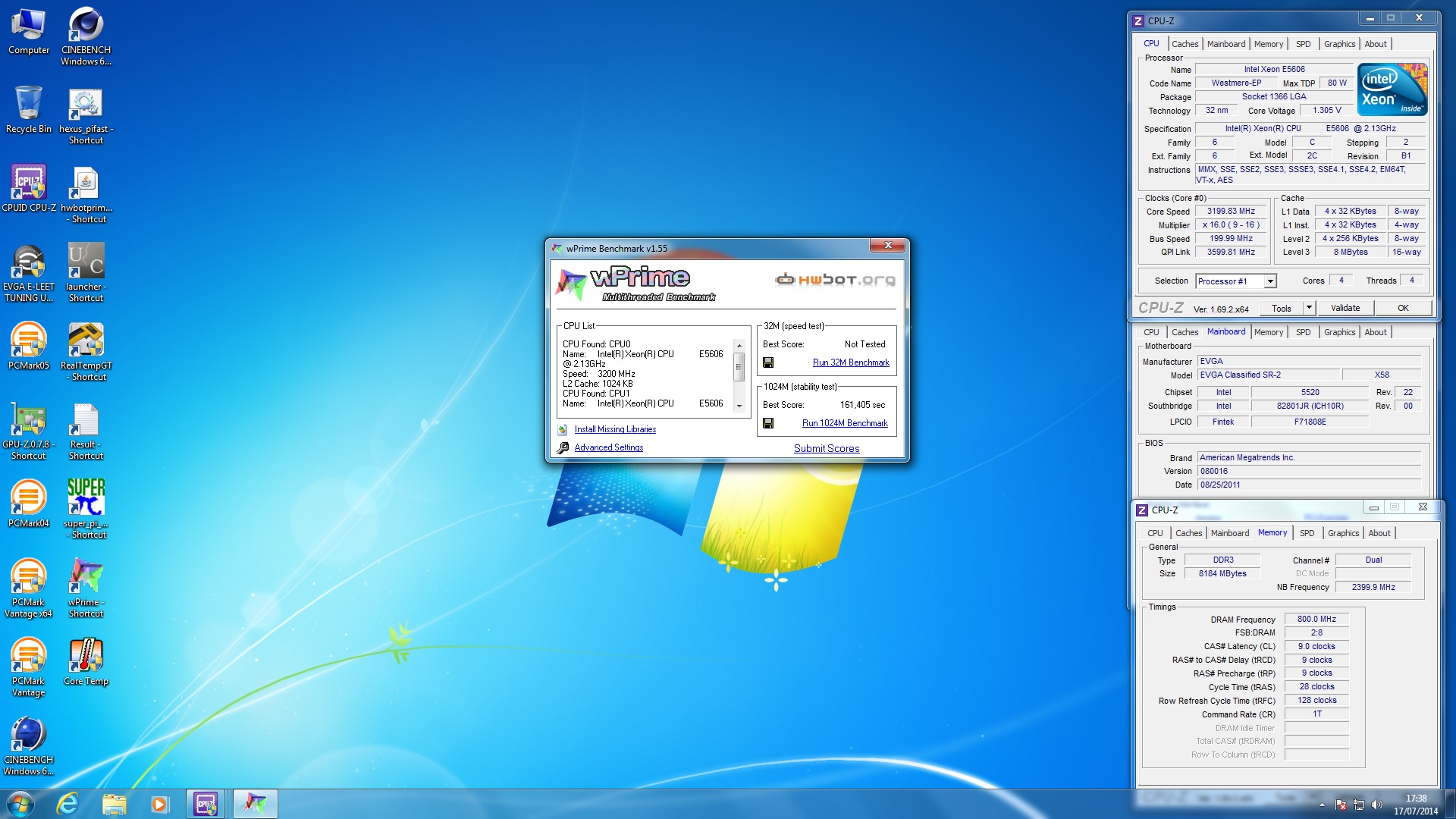Click the save icon for the 32M score

pyautogui.click(x=768, y=362)
